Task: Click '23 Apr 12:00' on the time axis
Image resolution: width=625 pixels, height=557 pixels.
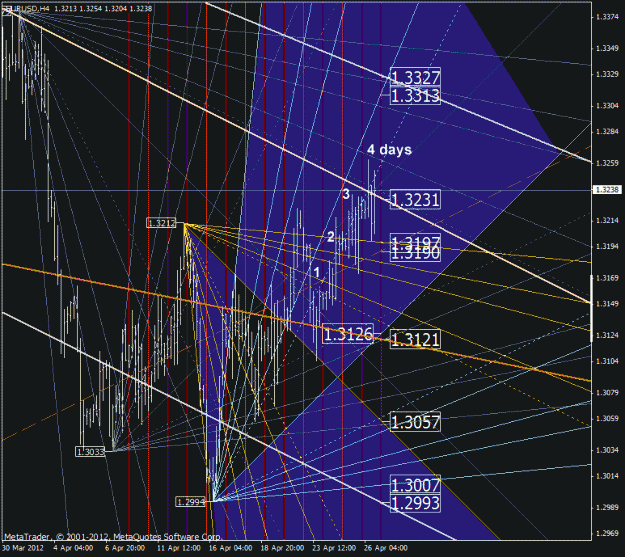Action: coord(334,548)
